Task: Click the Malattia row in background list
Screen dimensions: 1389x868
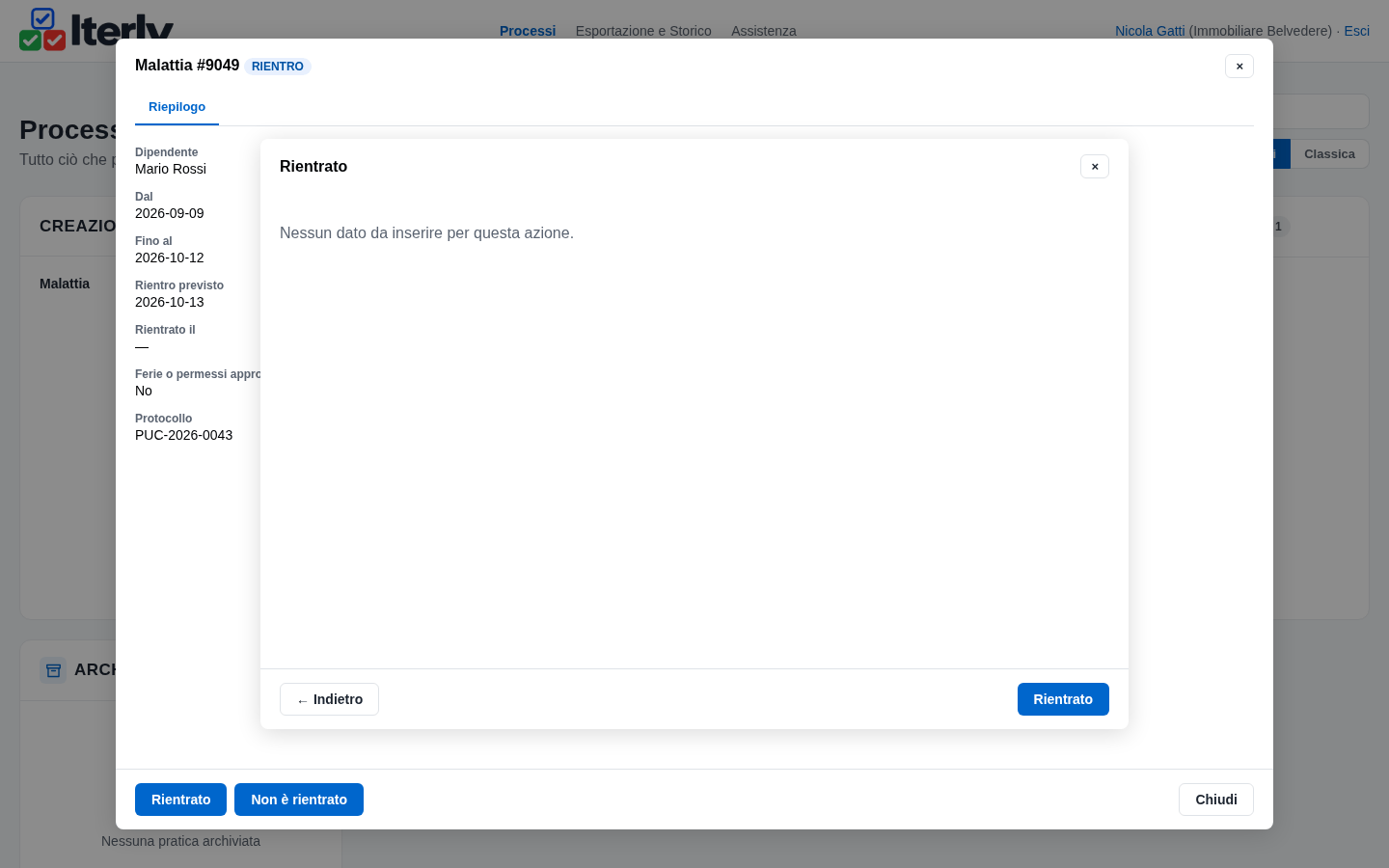Action: (x=65, y=284)
